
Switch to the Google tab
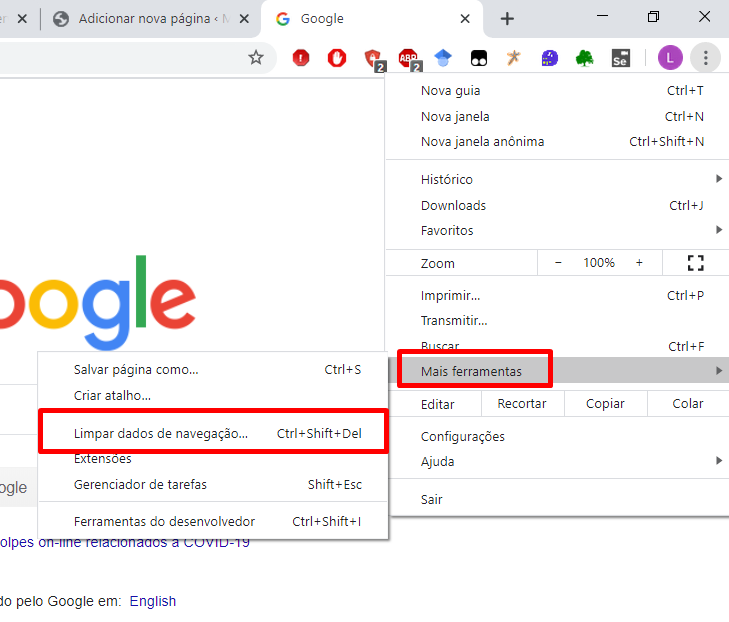372,19
